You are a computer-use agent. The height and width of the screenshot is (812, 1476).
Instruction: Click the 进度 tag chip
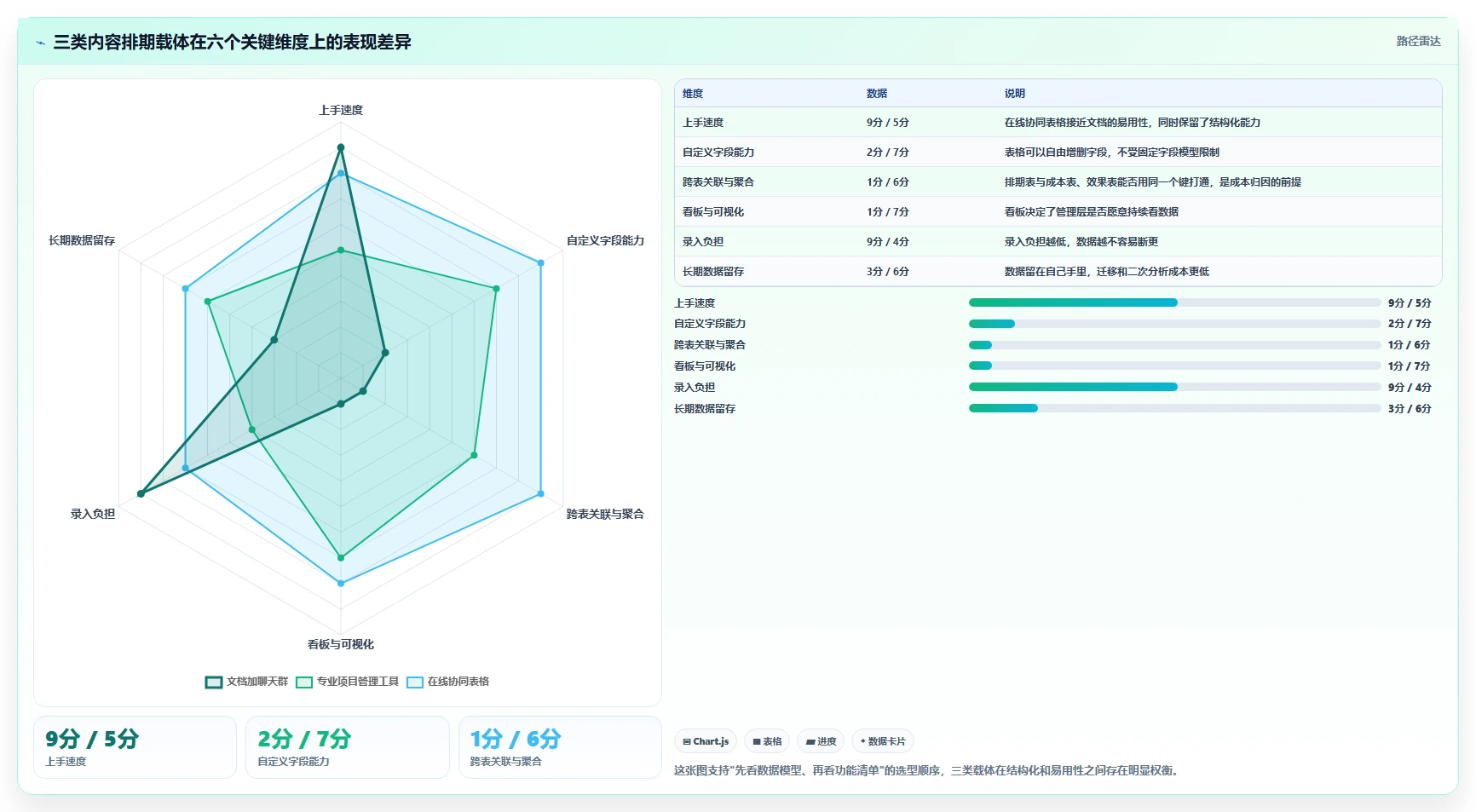(x=821, y=741)
